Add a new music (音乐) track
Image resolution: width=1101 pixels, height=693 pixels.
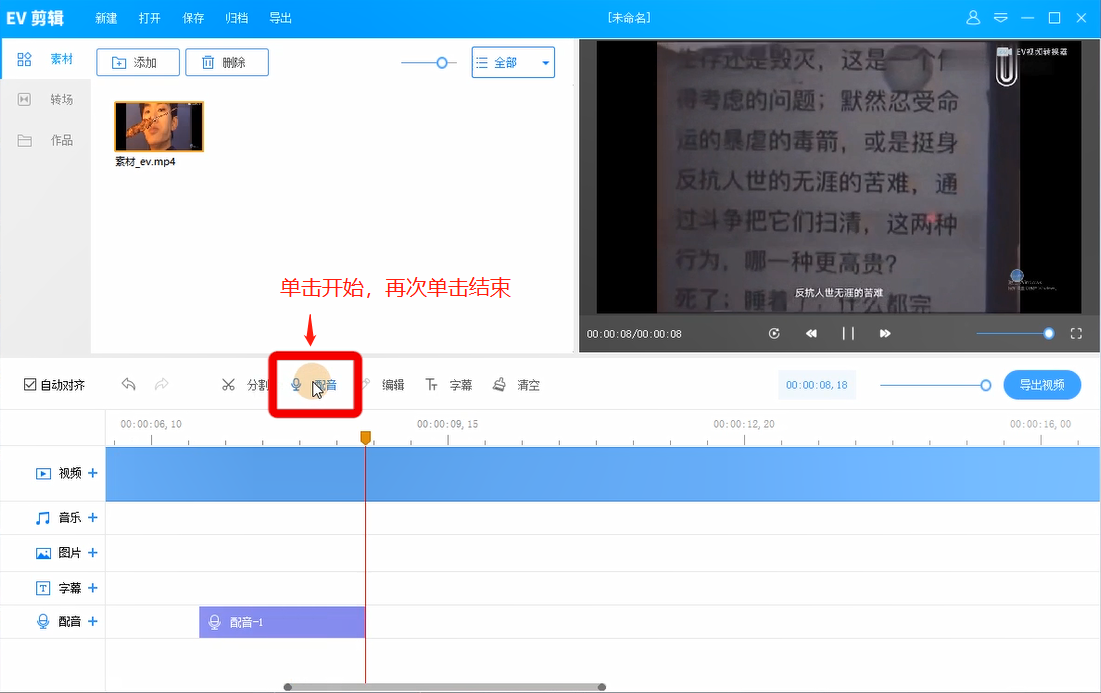pyautogui.click(x=93, y=518)
